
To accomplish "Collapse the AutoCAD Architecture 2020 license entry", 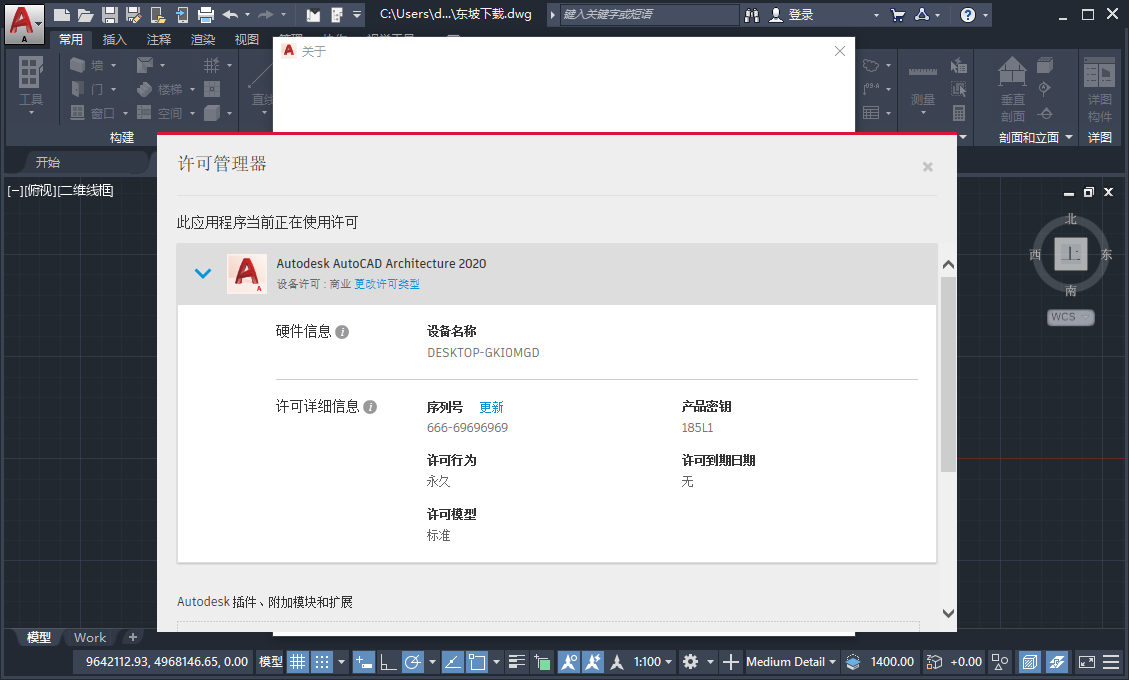I will 203,273.
